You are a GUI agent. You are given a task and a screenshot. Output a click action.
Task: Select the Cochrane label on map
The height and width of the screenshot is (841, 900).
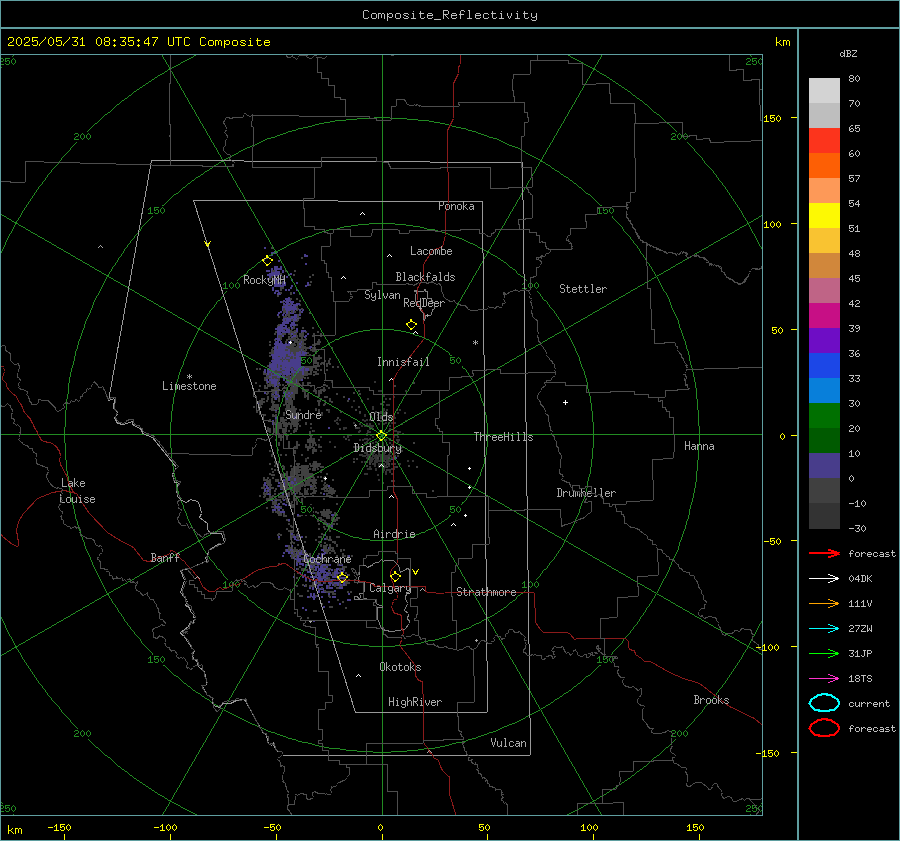point(327,559)
